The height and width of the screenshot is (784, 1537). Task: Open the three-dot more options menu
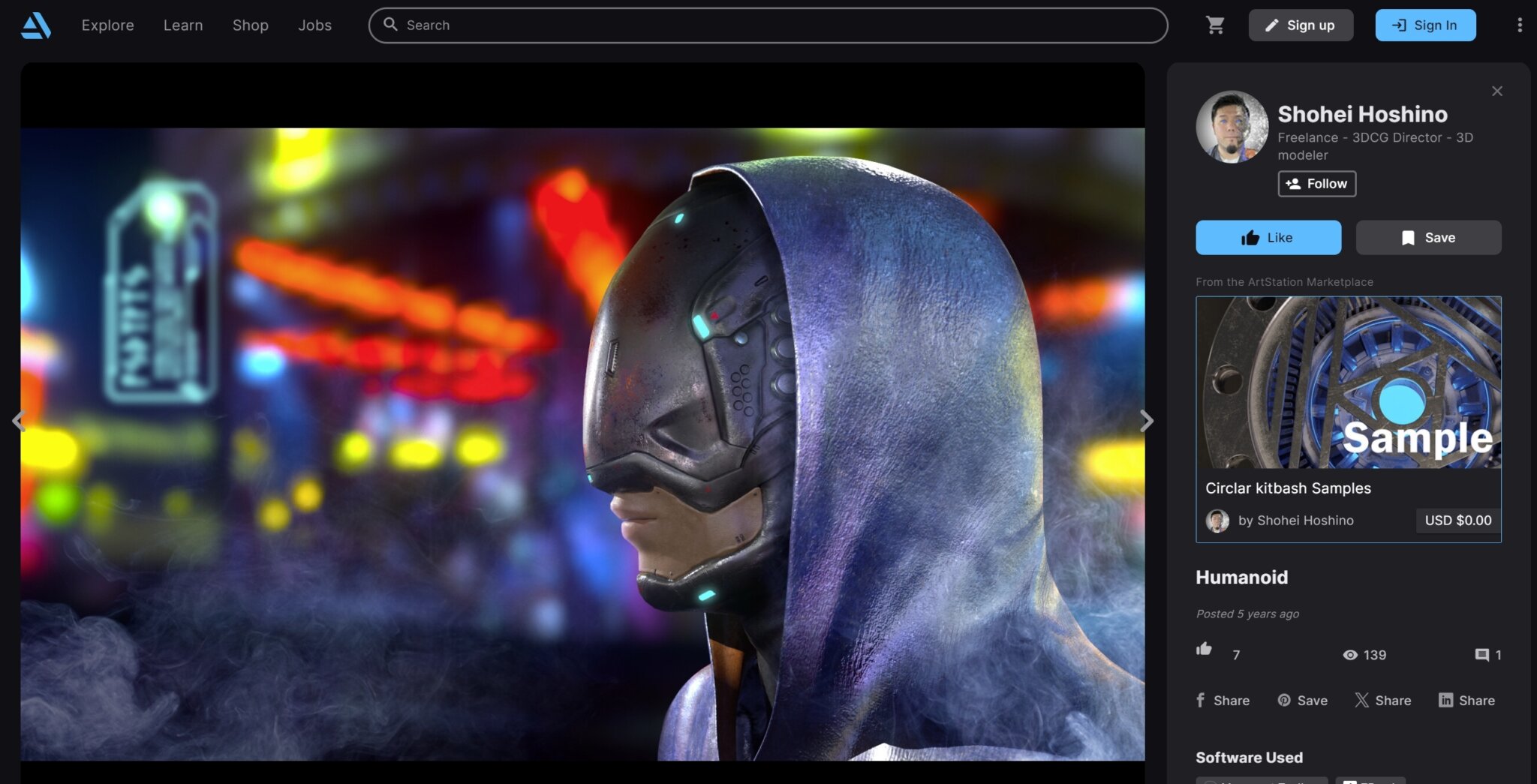point(1520,26)
